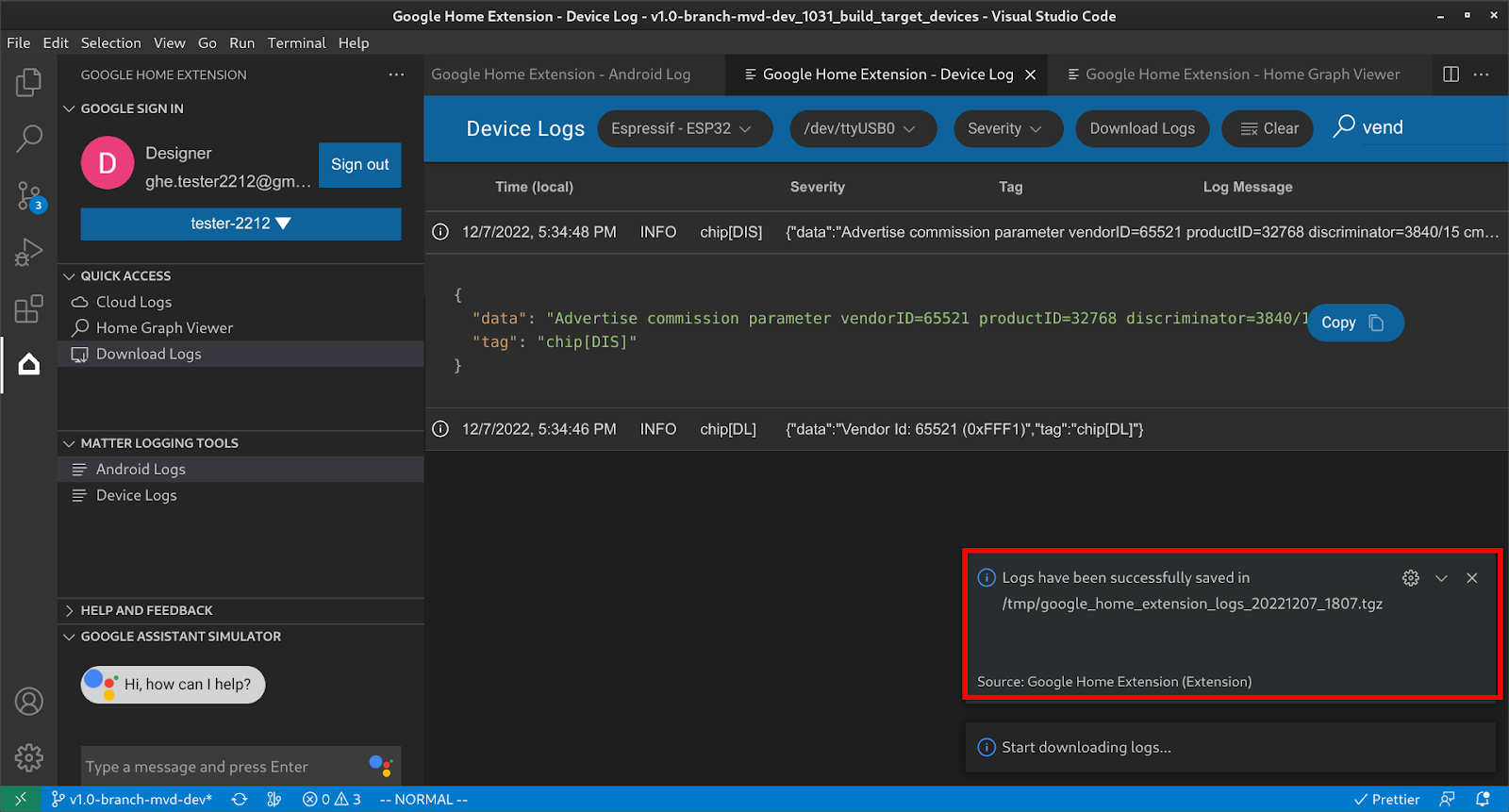Open Source Control view with badge

(28, 196)
